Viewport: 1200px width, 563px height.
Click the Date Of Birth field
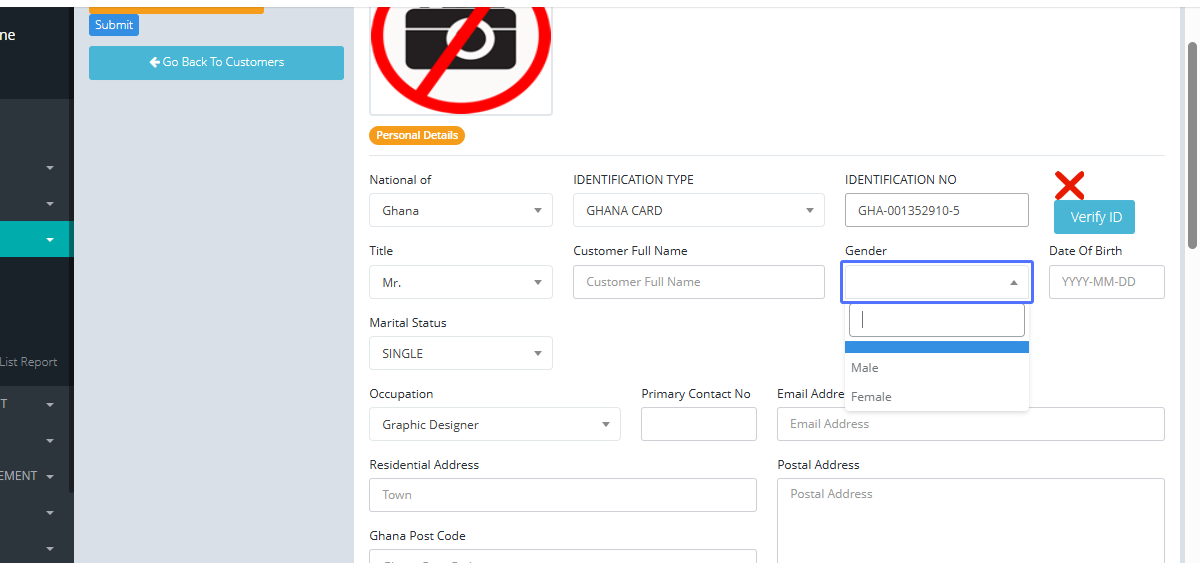(x=1106, y=282)
